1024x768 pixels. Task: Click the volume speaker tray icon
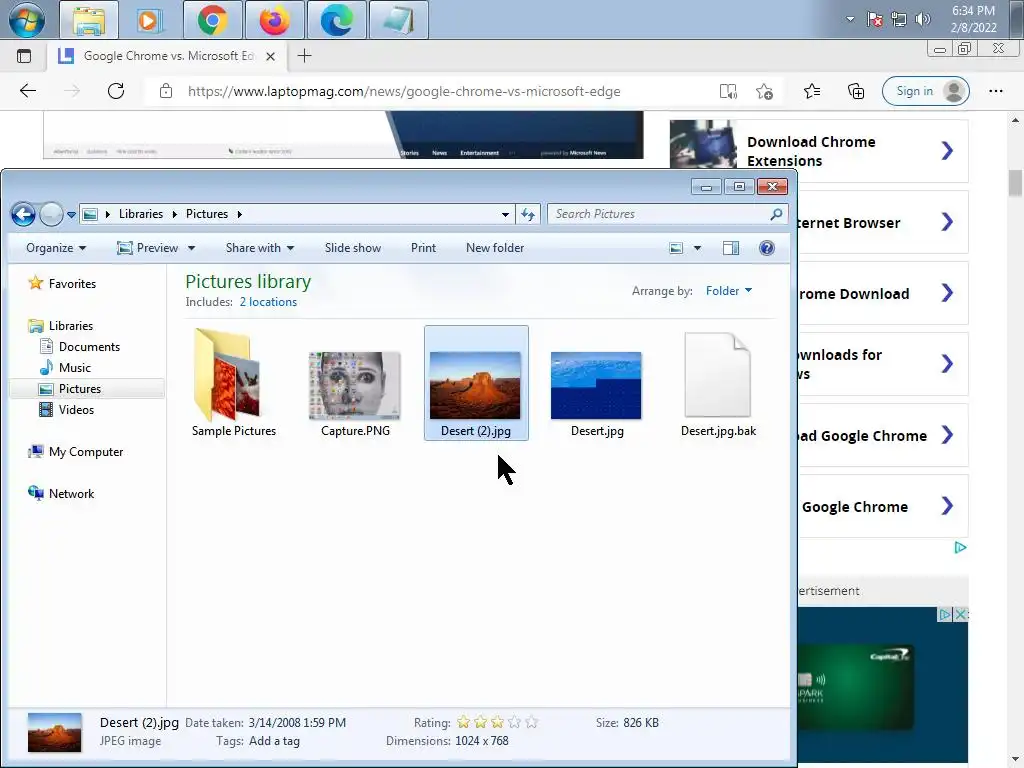tap(923, 20)
